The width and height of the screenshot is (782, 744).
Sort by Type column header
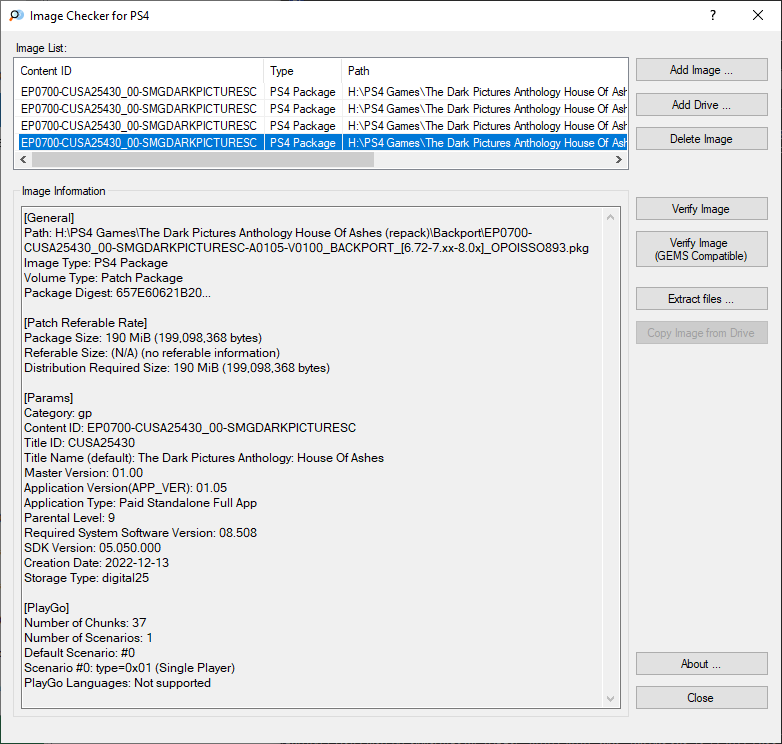[x=303, y=71]
